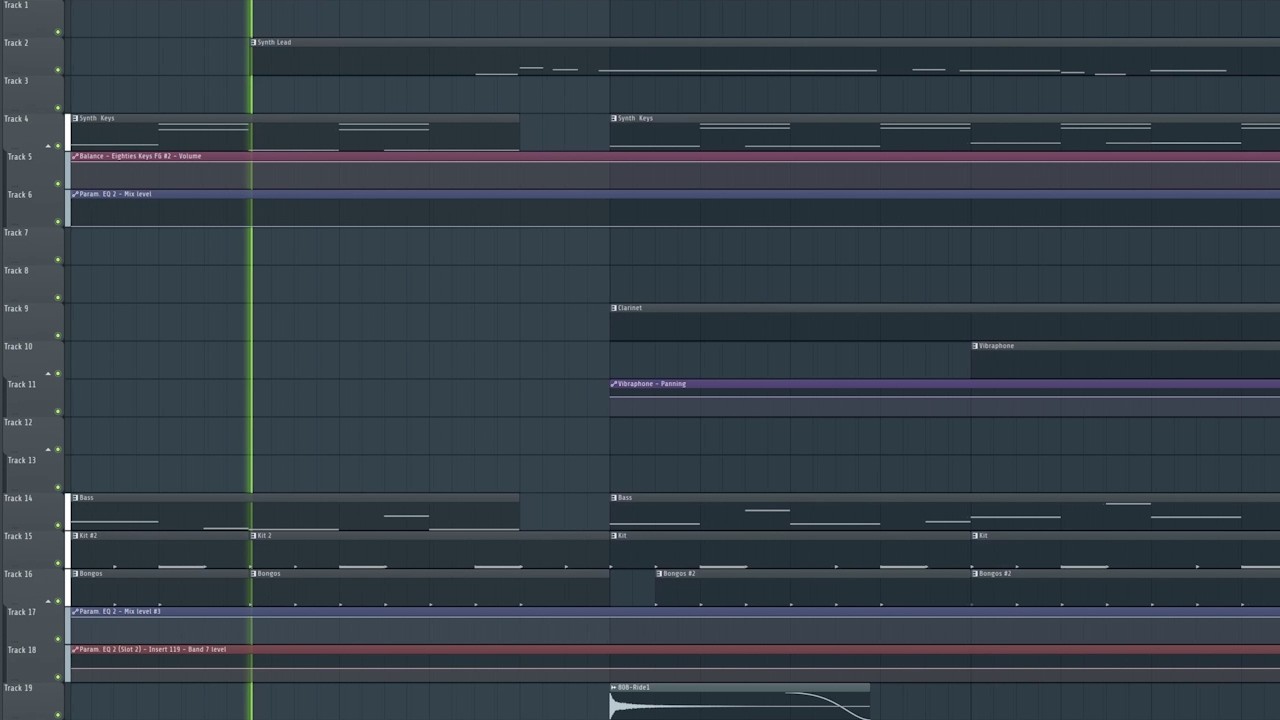
Task: Click Vibraphone Panning automation clip icon
Action: coord(614,384)
